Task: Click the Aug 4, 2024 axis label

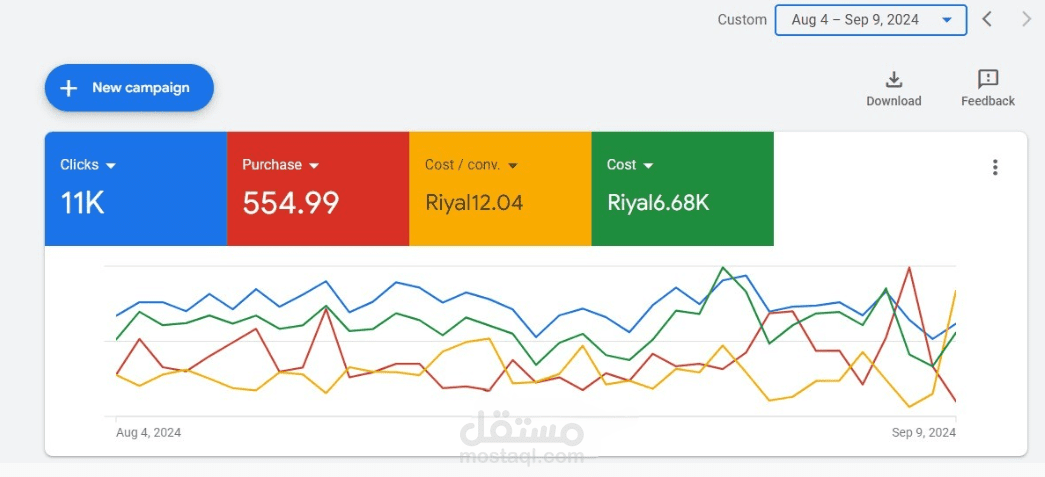Action: [149, 432]
